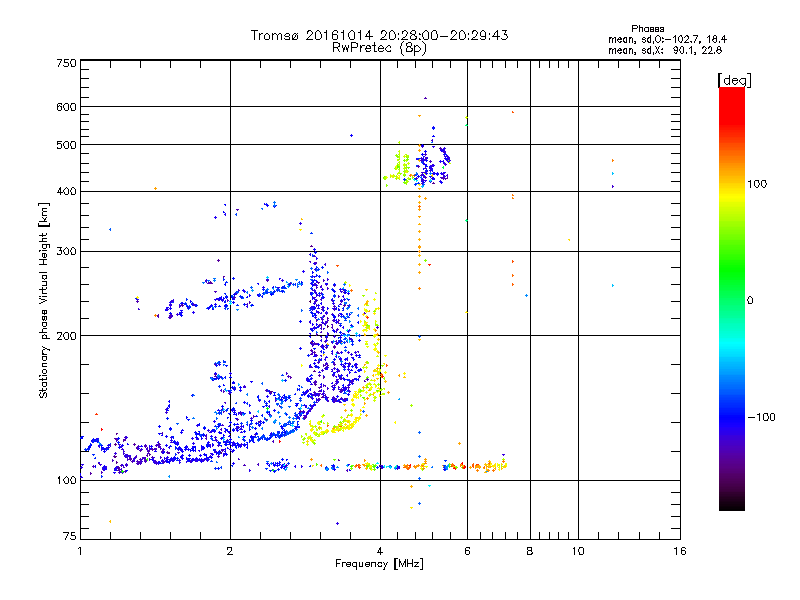
Task: Click the '[deg]' colorbar unit label
Action: [x=734, y=80]
